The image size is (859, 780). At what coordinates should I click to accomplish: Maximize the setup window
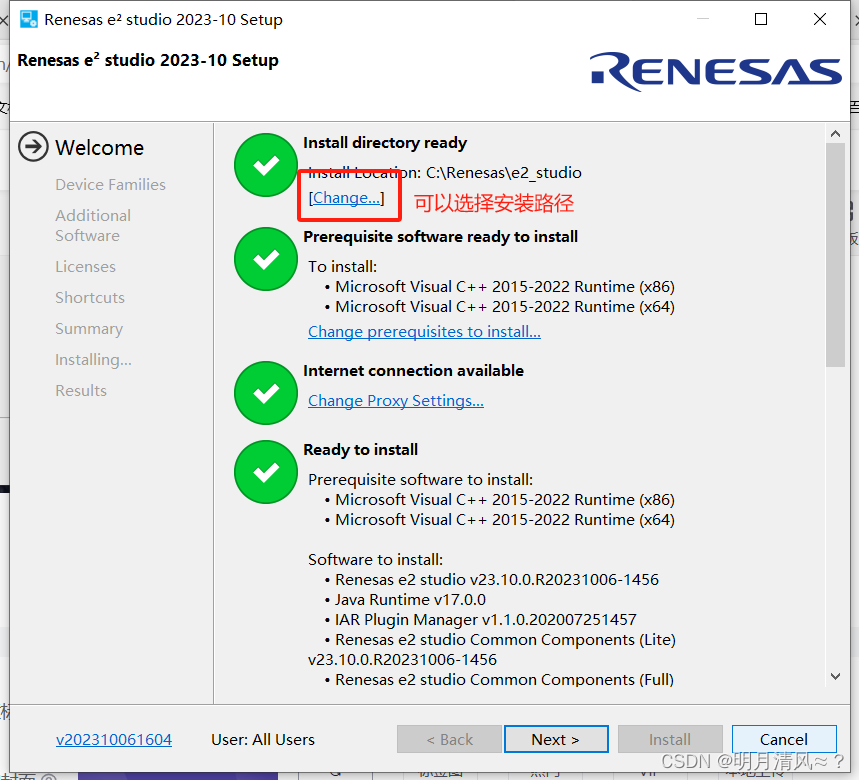click(x=761, y=19)
